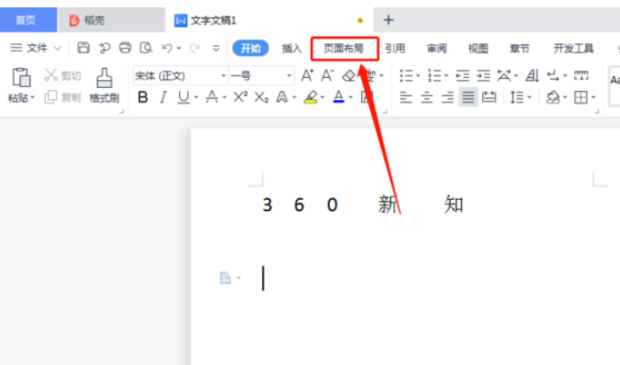The width and height of the screenshot is (620, 365).
Task: Click the export to PDF icon
Action: tap(104, 48)
